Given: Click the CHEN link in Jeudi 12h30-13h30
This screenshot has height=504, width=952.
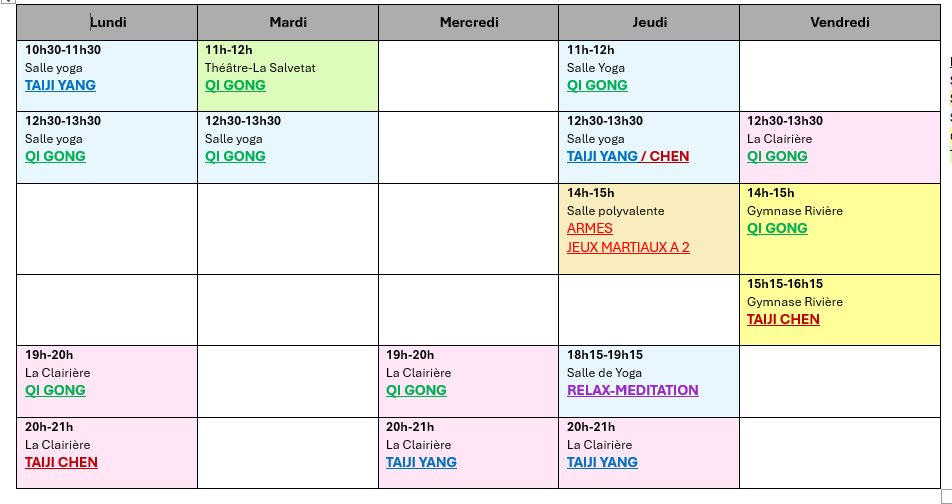Looking at the screenshot, I should pyautogui.click(x=669, y=157).
